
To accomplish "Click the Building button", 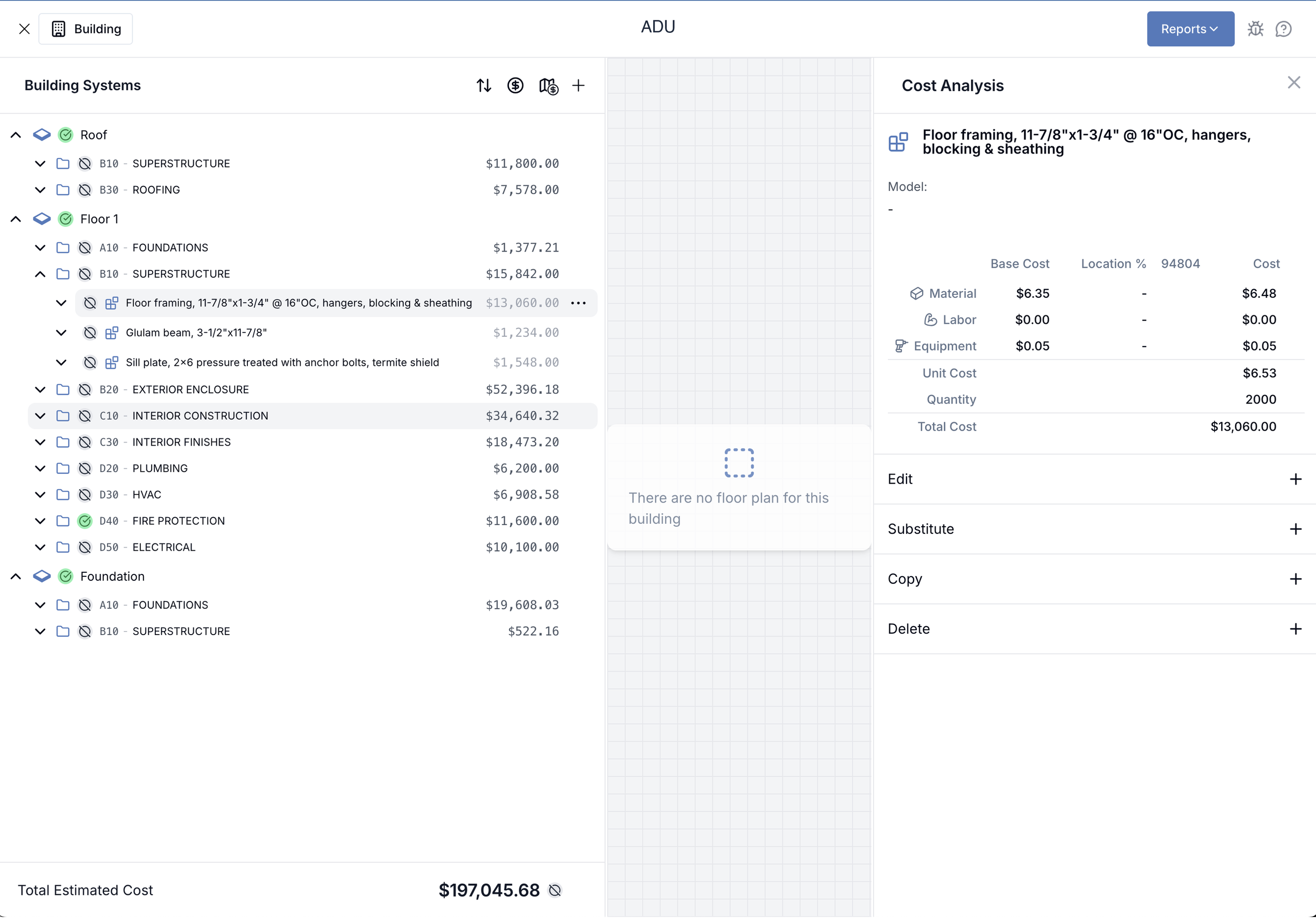I will pos(86,29).
